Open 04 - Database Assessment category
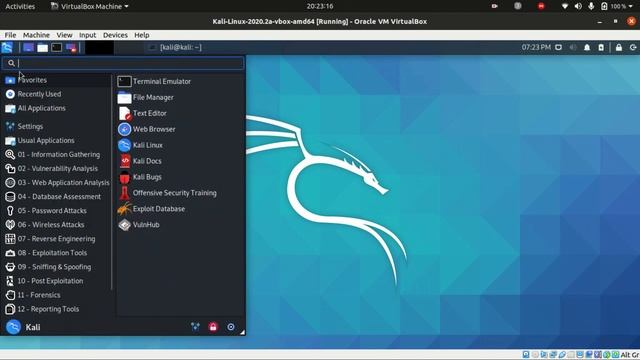This screenshot has width=640, height=360. (56, 197)
